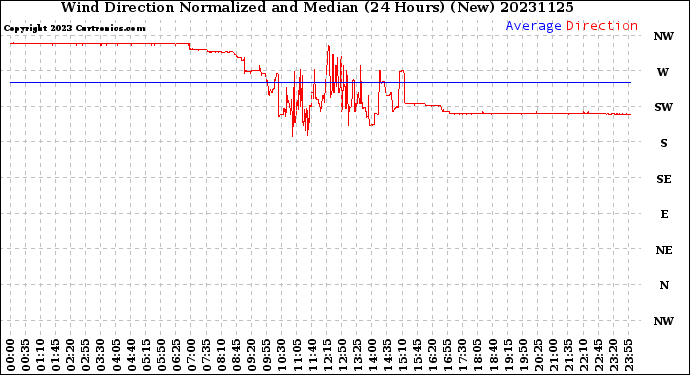
Task: Click the red direction line's peak near 12:15
Action: coord(328,46)
